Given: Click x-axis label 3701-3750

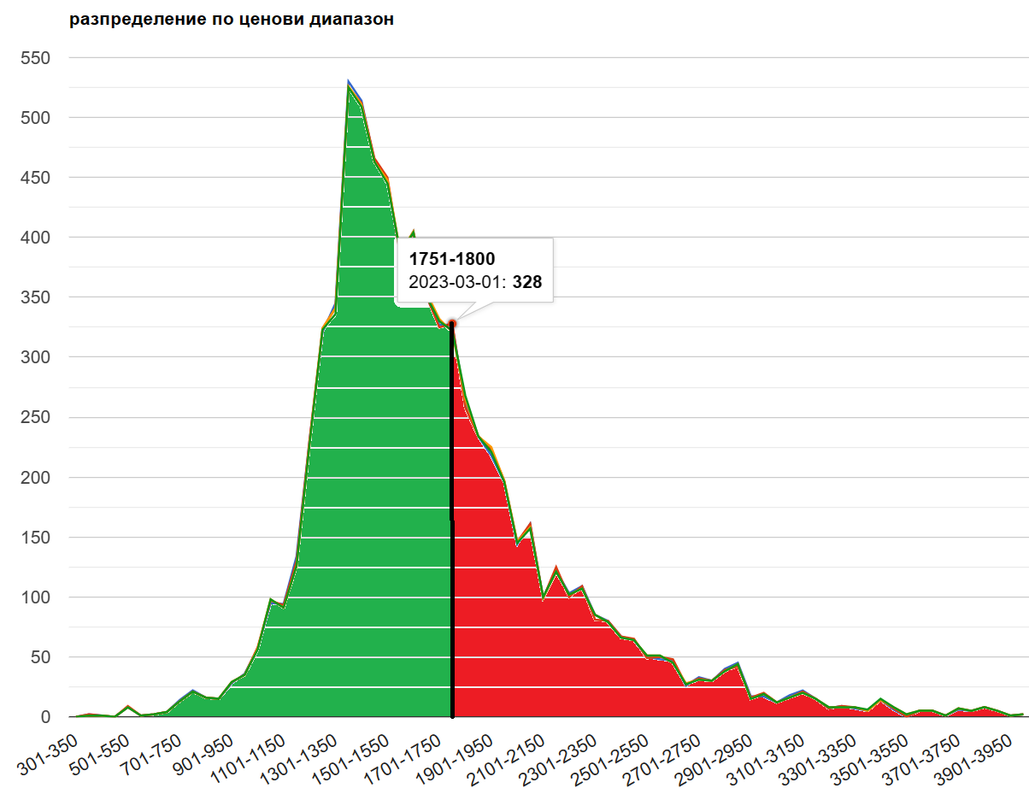Looking at the screenshot, I should [923, 758].
